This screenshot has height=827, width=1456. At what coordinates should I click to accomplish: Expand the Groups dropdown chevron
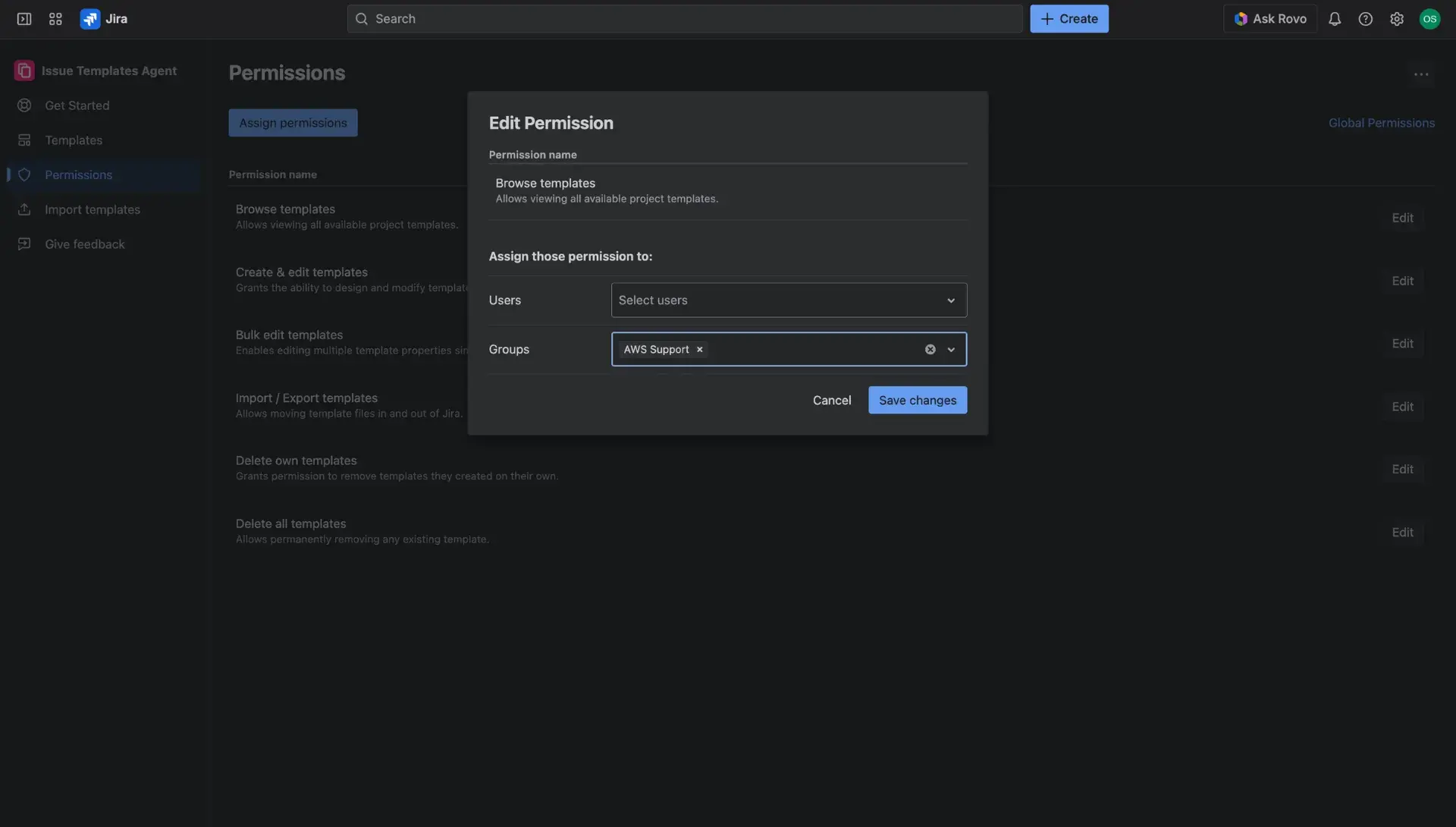[951, 349]
